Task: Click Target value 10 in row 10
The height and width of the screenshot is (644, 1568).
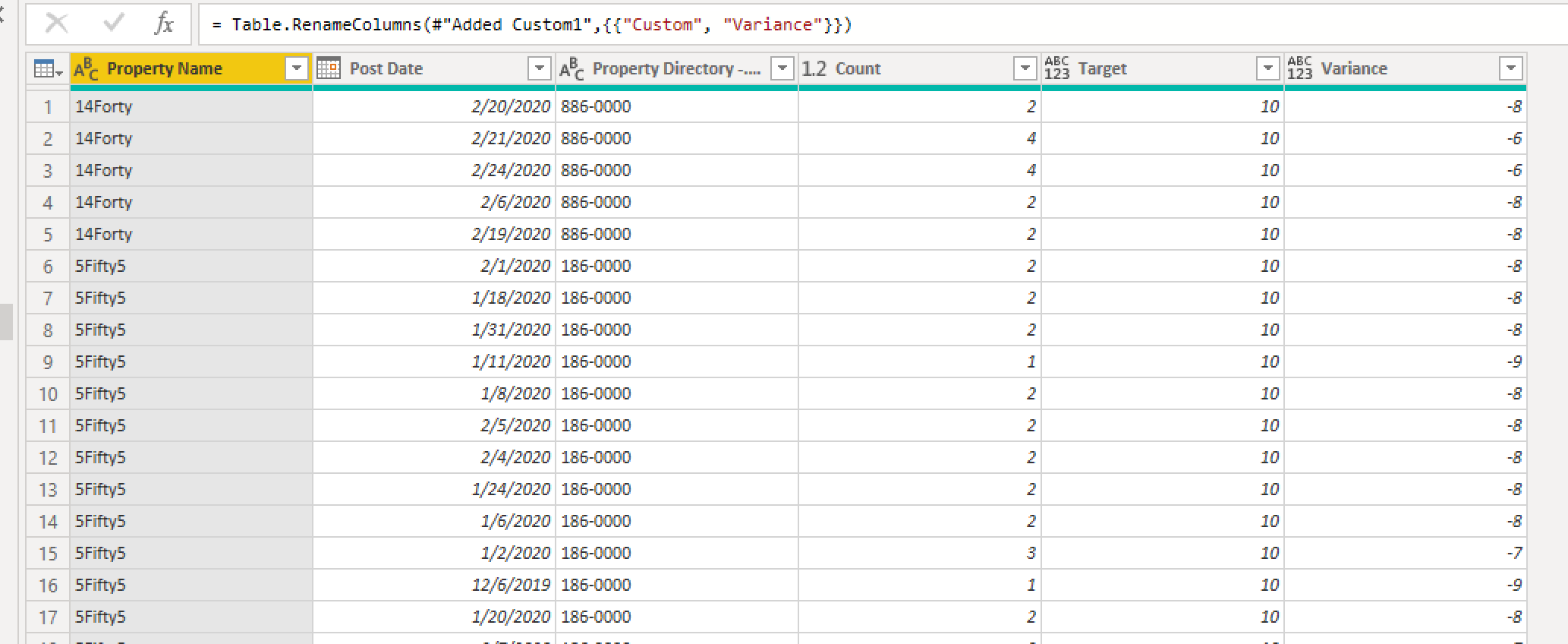Action: click(x=1163, y=394)
